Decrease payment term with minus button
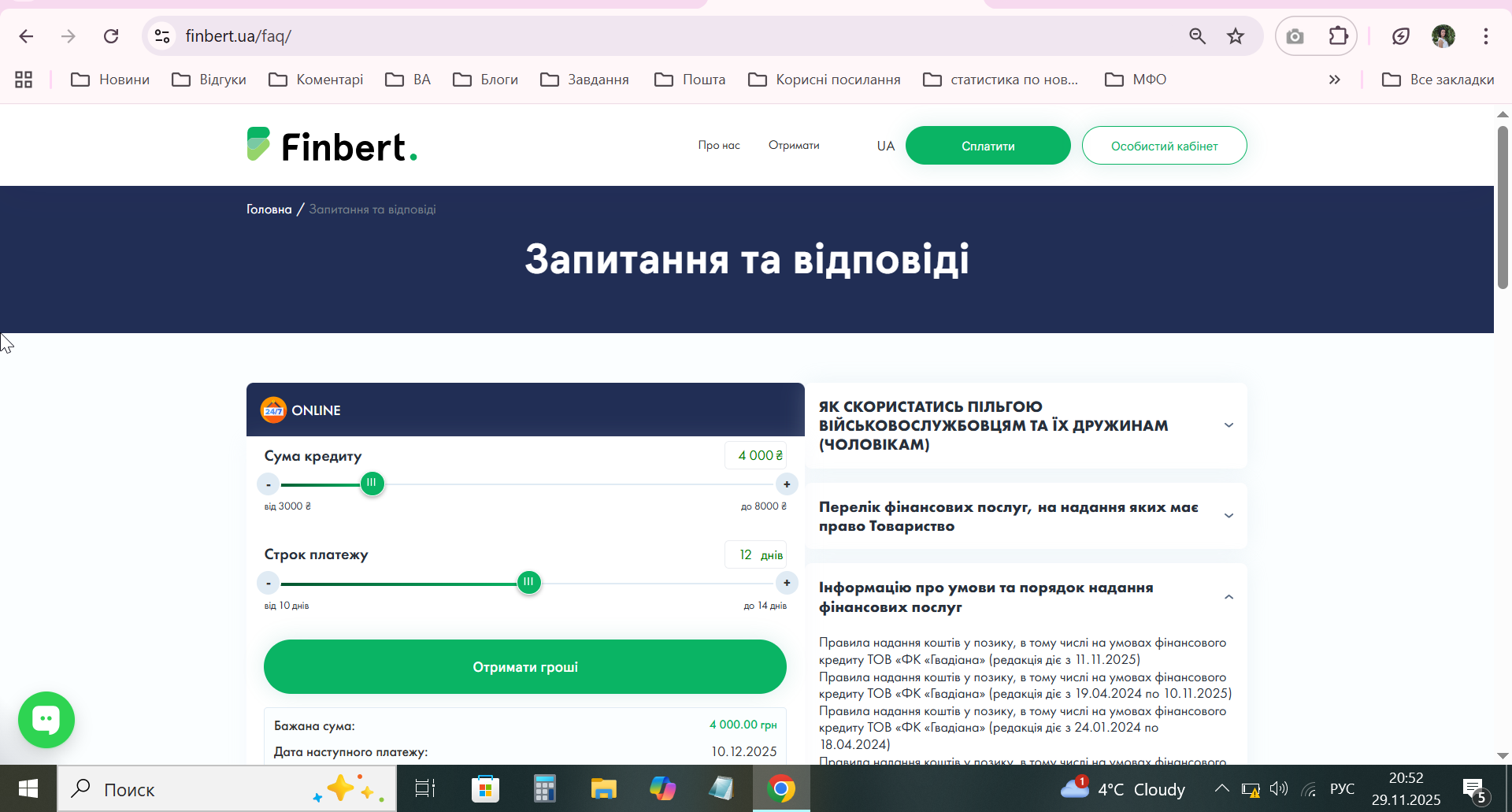This screenshot has width=1512, height=812. pos(269,583)
